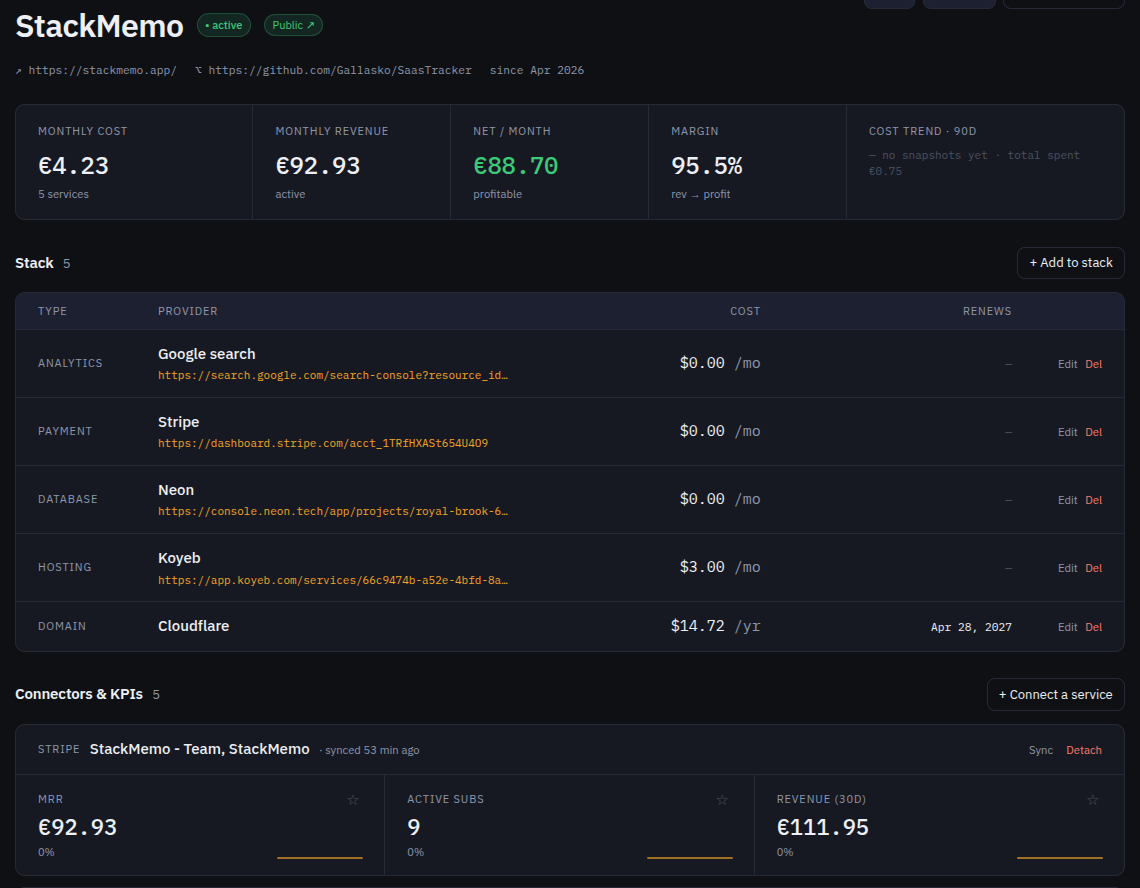This screenshot has height=888, width=1140.
Task: Click the Stripe provider name
Action: pyautogui.click(x=178, y=422)
